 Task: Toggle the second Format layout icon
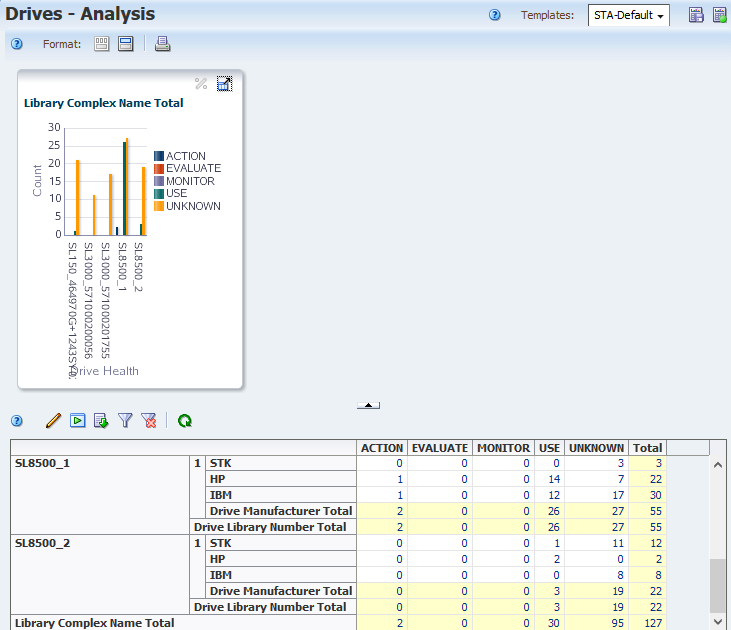pyautogui.click(x=126, y=44)
